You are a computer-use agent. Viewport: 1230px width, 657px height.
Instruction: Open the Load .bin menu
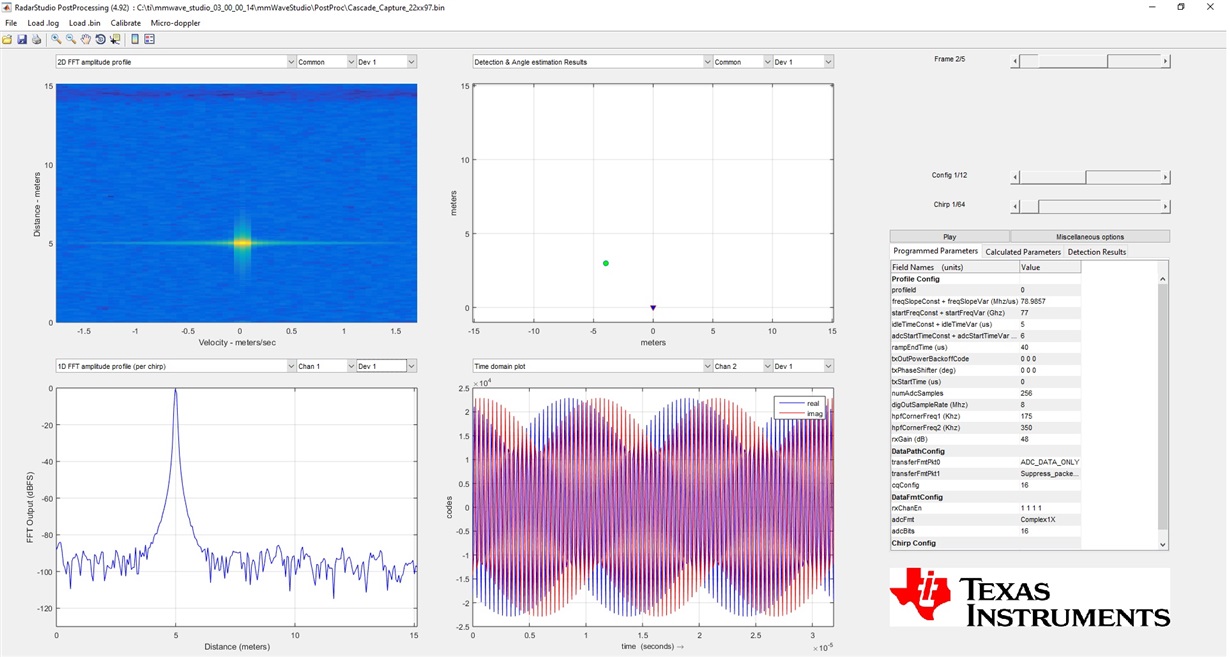point(84,23)
